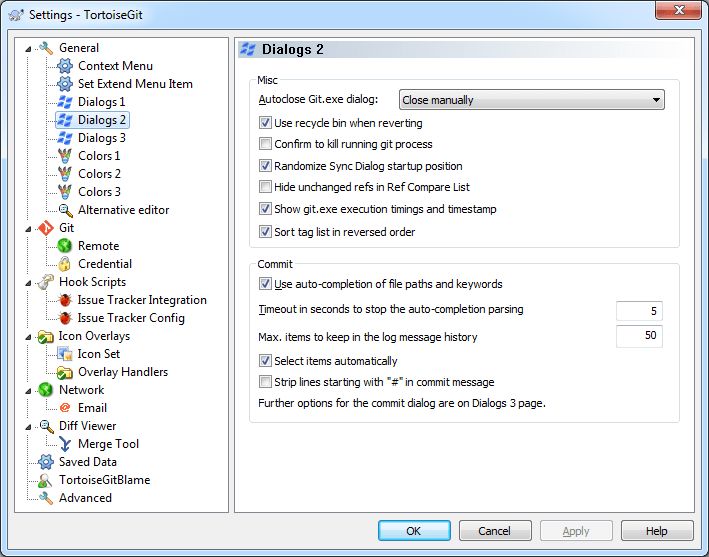
Task: Click the red Git diamond icon
Action: [46, 228]
